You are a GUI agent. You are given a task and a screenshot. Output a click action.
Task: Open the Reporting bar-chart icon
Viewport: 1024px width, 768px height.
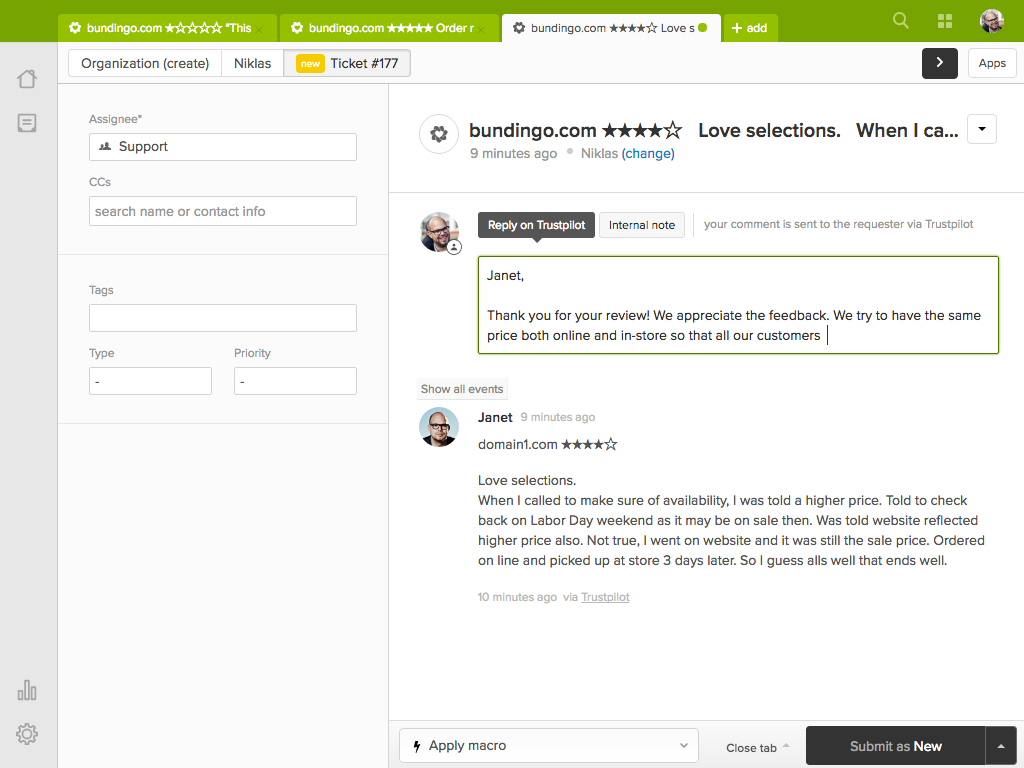tap(27, 689)
